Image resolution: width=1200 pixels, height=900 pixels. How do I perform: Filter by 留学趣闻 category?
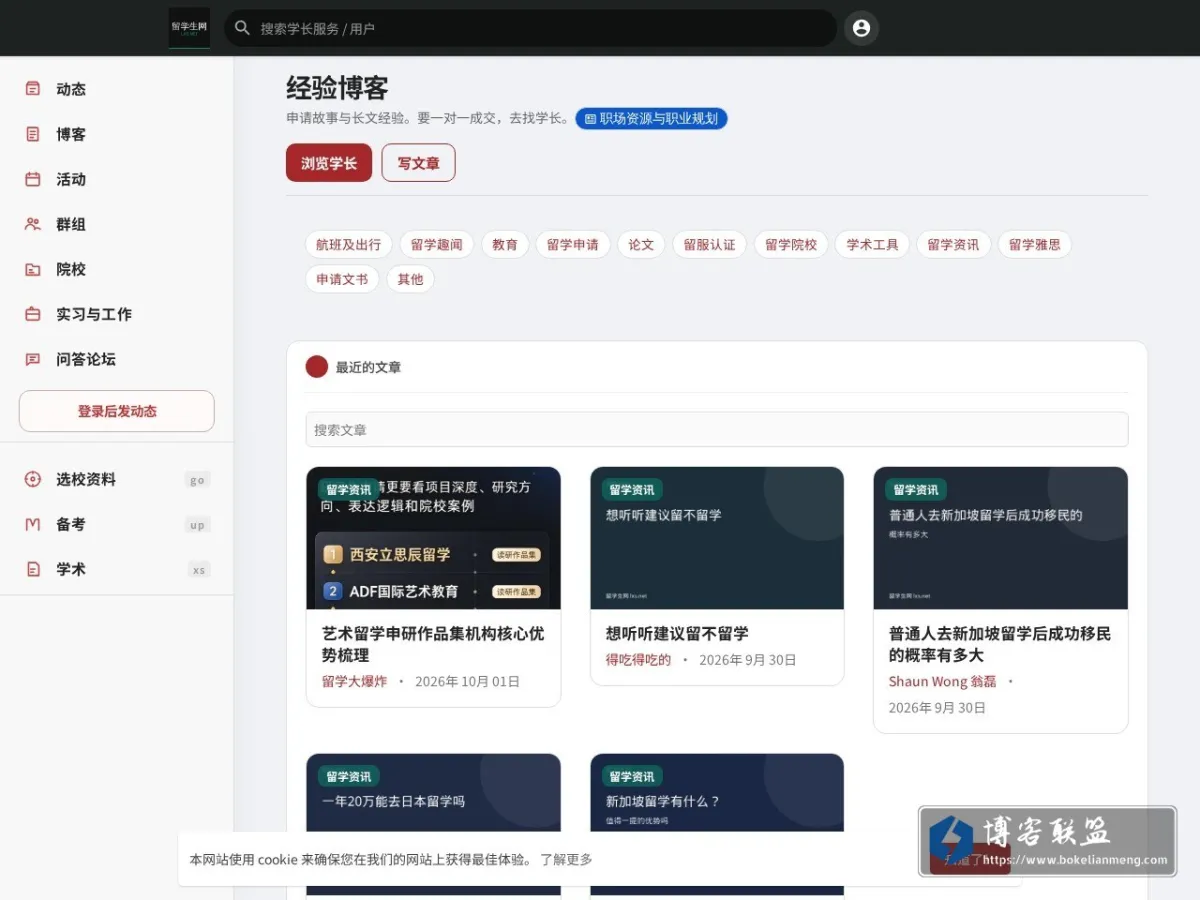[437, 244]
